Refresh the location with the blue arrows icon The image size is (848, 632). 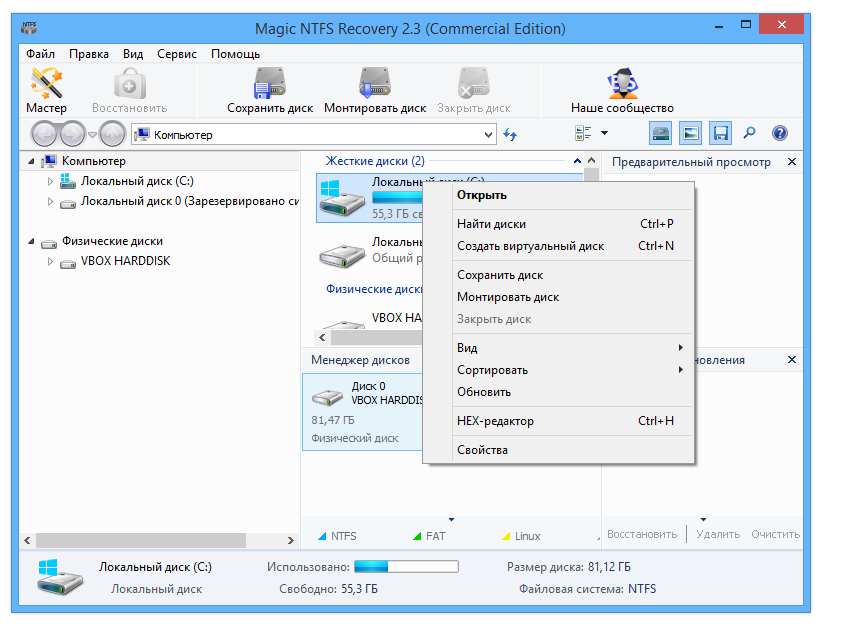(510, 134)
